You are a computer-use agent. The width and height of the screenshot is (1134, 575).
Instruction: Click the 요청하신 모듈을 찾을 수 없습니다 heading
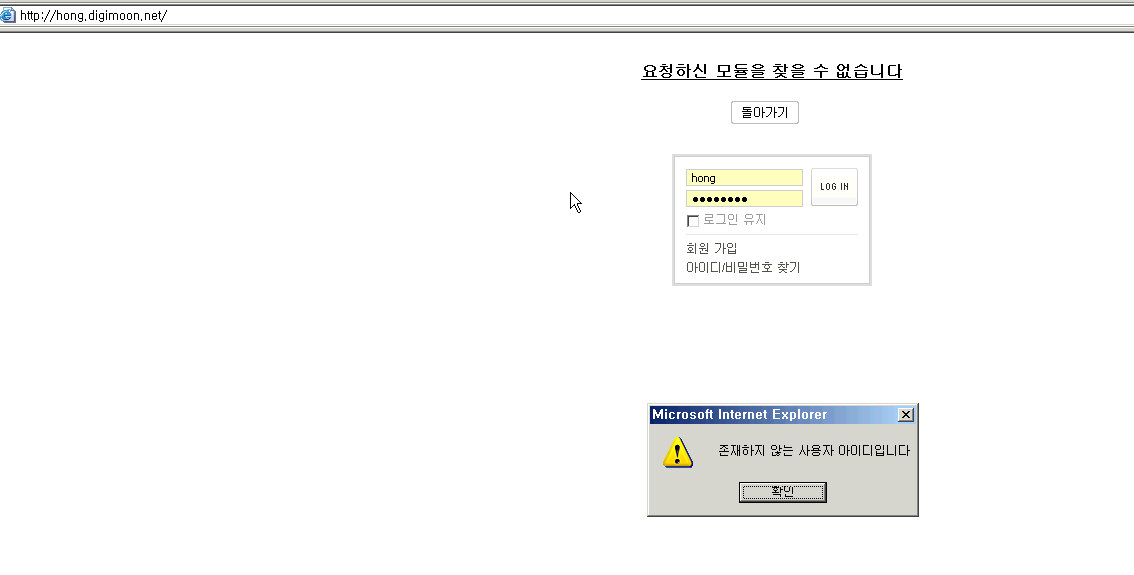pyautogui.click(x=772, y=71)
